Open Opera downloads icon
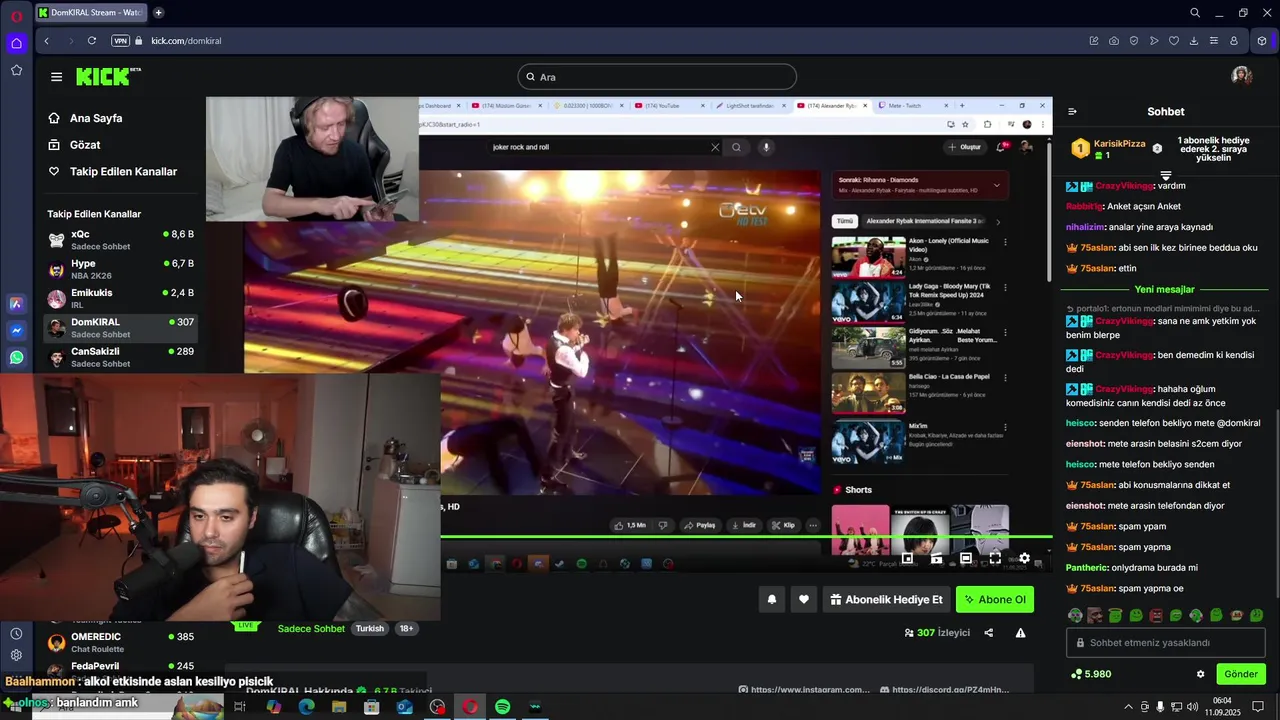 click(1194, 41)
